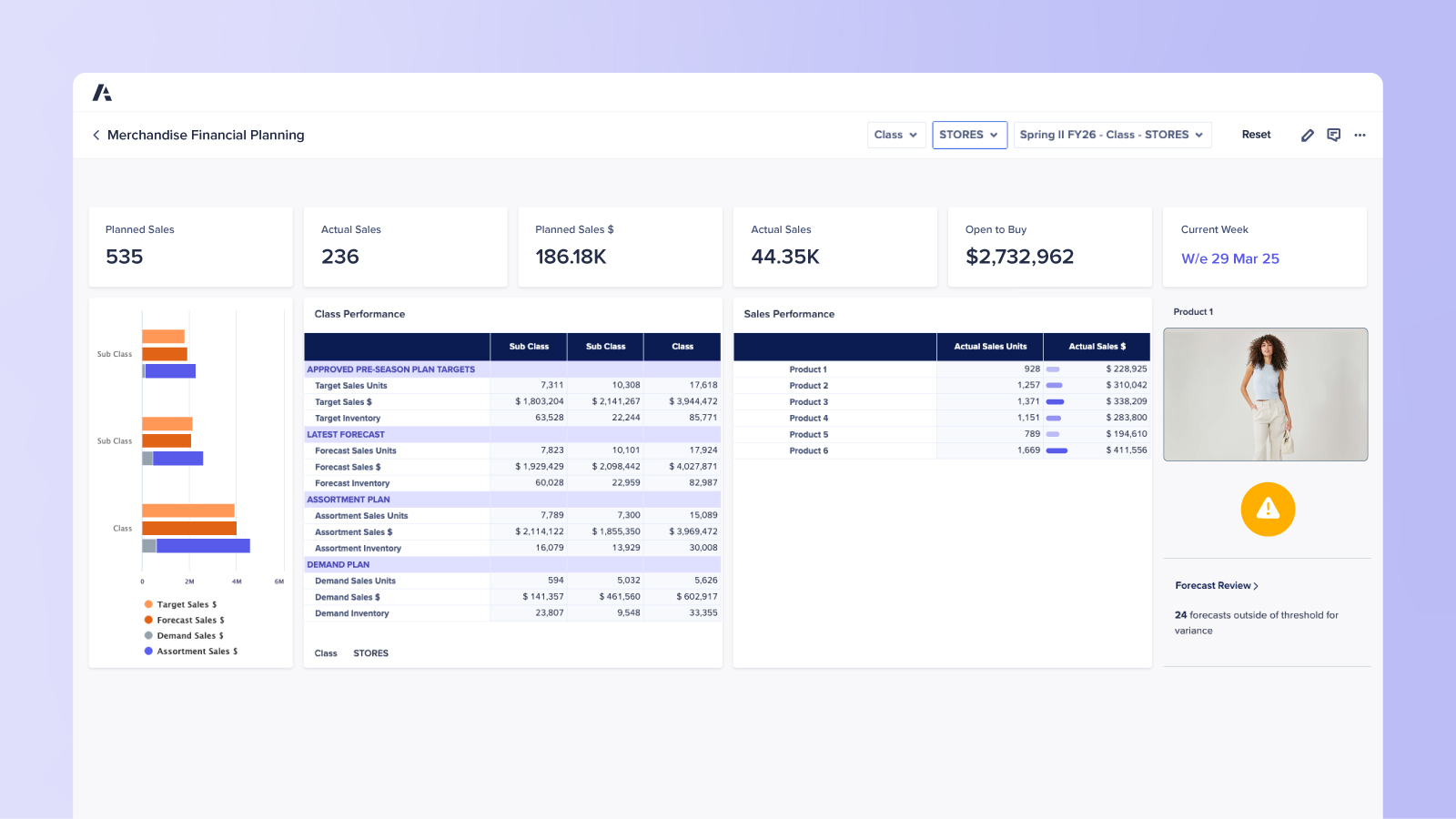1456x819 pixels.
Task: Open the comments icon near Reset
Action: 1334,134
